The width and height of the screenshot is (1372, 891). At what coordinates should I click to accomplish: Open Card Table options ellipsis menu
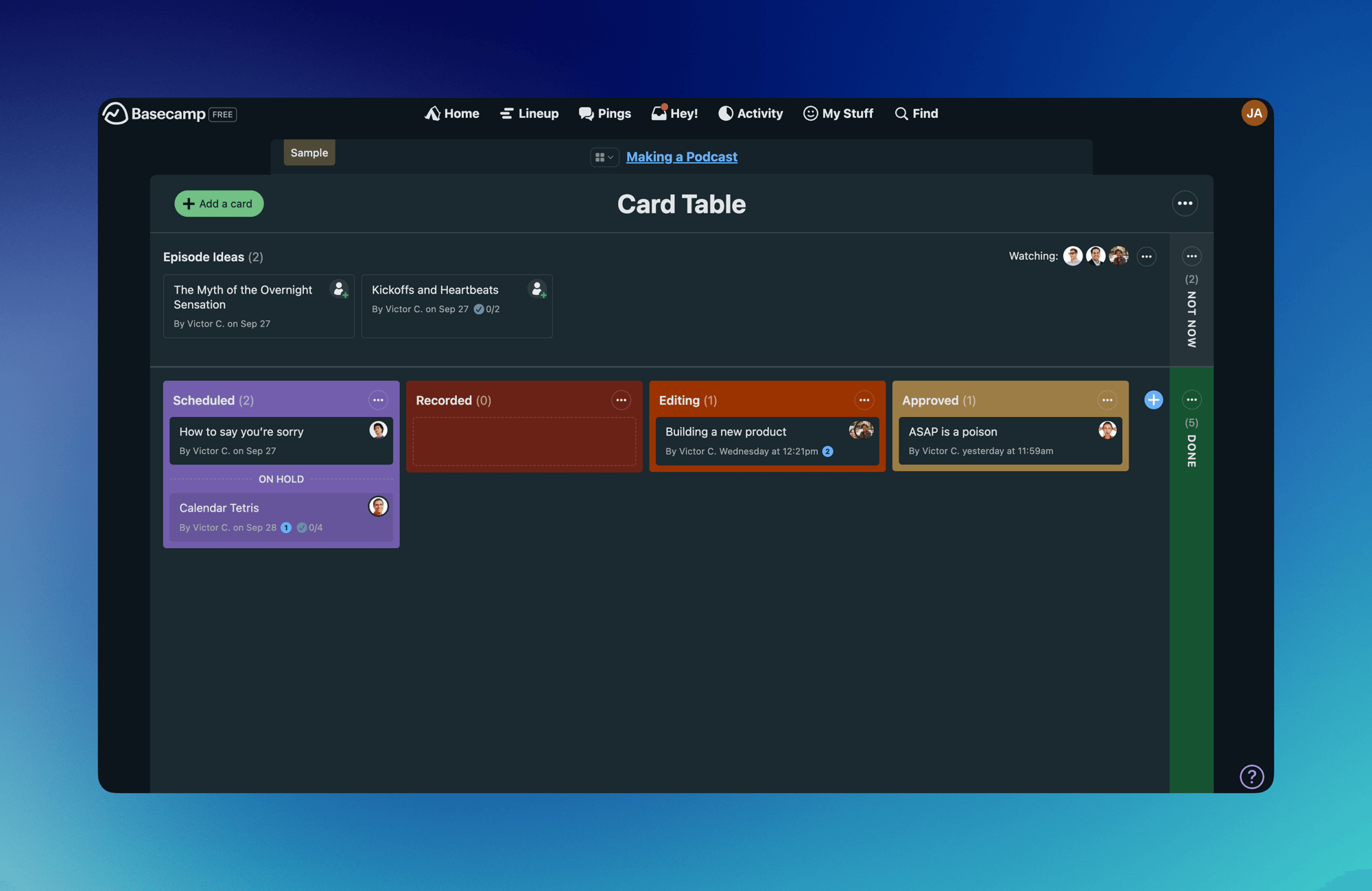click(x=1185, y=204)
